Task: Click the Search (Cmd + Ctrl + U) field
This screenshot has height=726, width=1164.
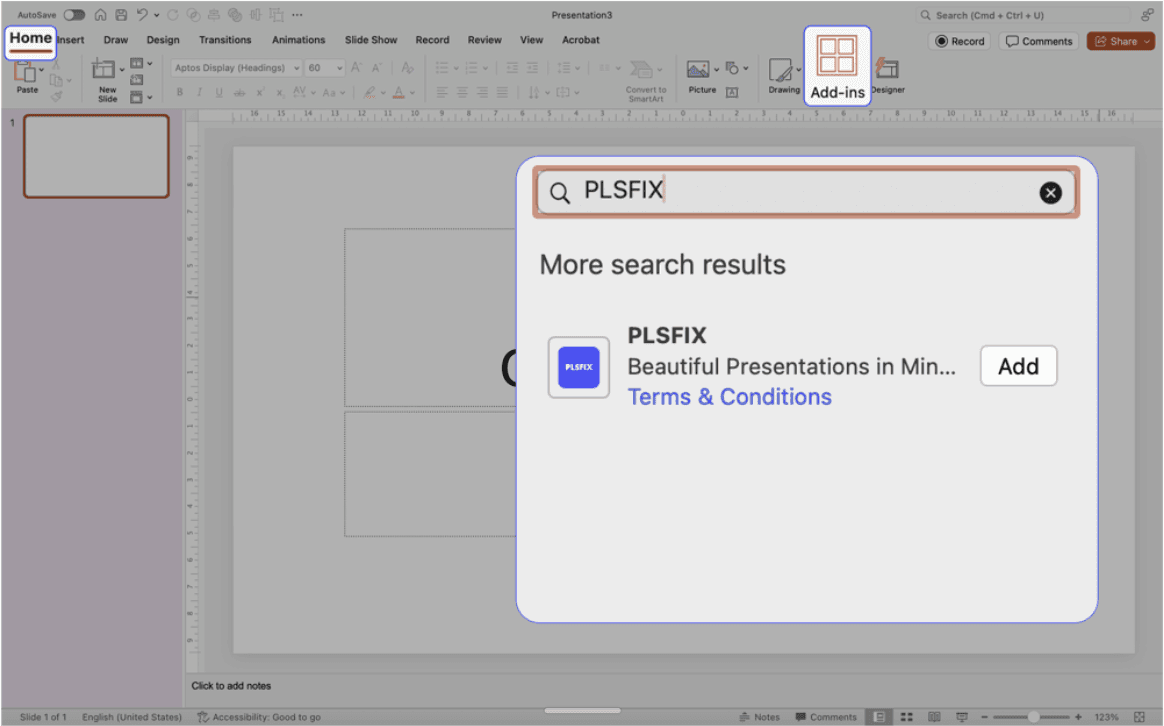Action: click(x=1023, y=15)
